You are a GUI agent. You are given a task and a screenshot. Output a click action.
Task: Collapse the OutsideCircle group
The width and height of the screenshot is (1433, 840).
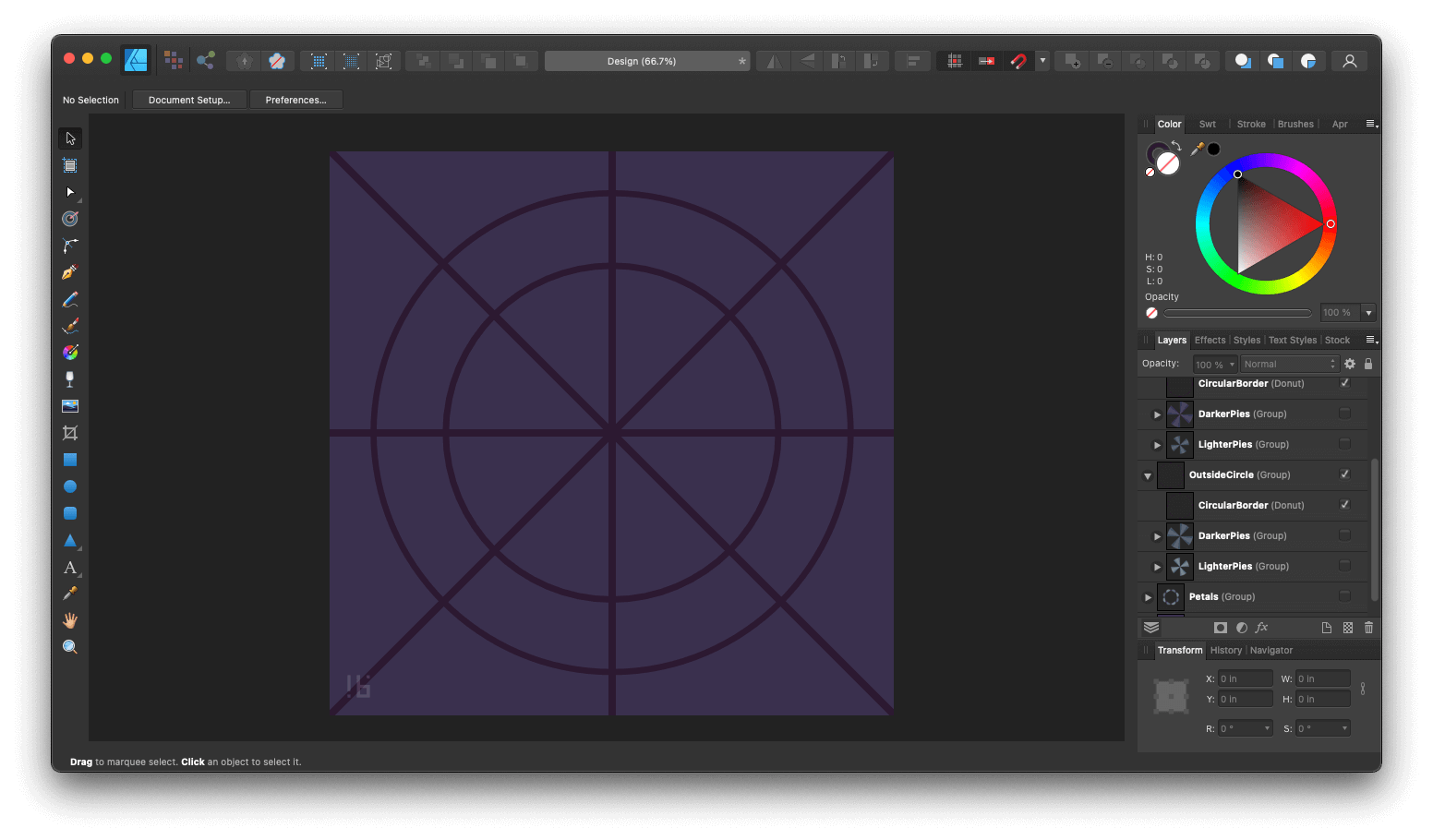click(x=1147, y=474)
